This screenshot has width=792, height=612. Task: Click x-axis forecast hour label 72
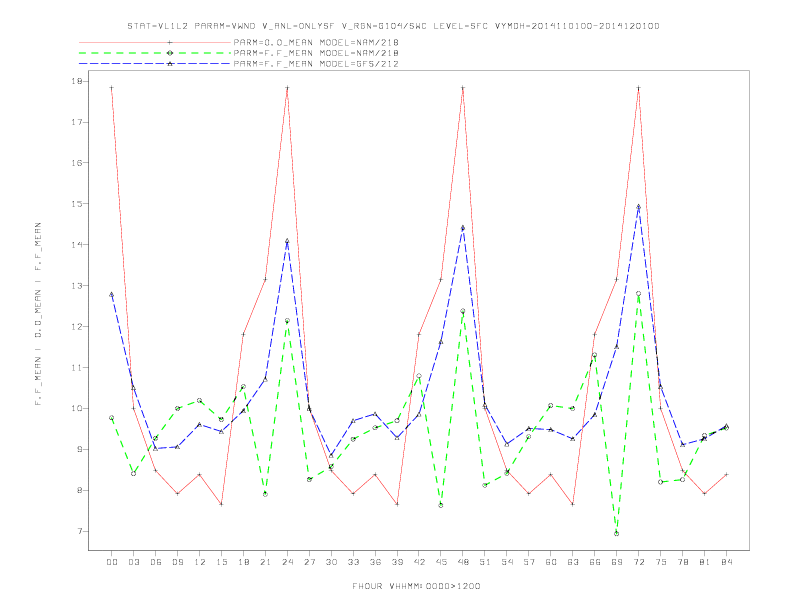638,562
